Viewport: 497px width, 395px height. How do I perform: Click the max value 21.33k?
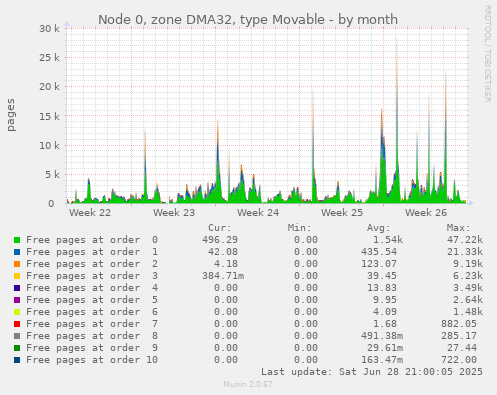(x=465, y=252)
